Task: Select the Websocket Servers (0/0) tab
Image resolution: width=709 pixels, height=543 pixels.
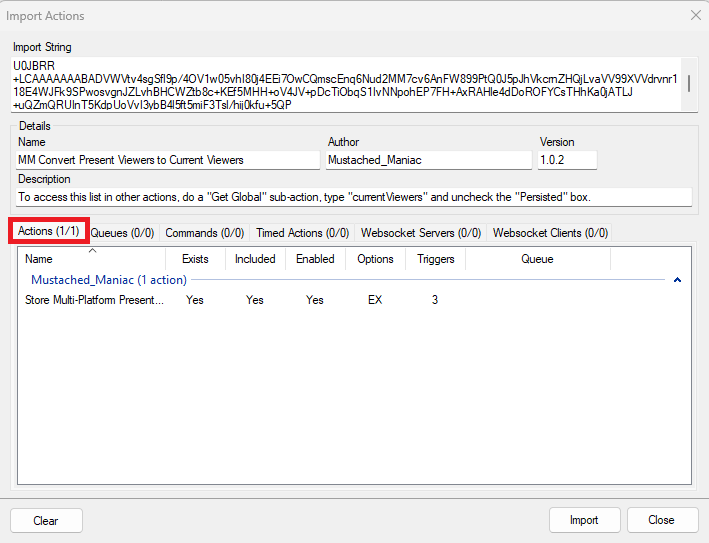Action: [421, 233]
